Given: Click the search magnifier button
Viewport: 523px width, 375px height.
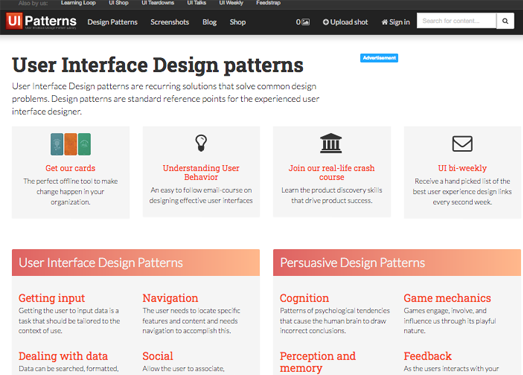Looking at the screenshot, I should (x=505, y=21).
